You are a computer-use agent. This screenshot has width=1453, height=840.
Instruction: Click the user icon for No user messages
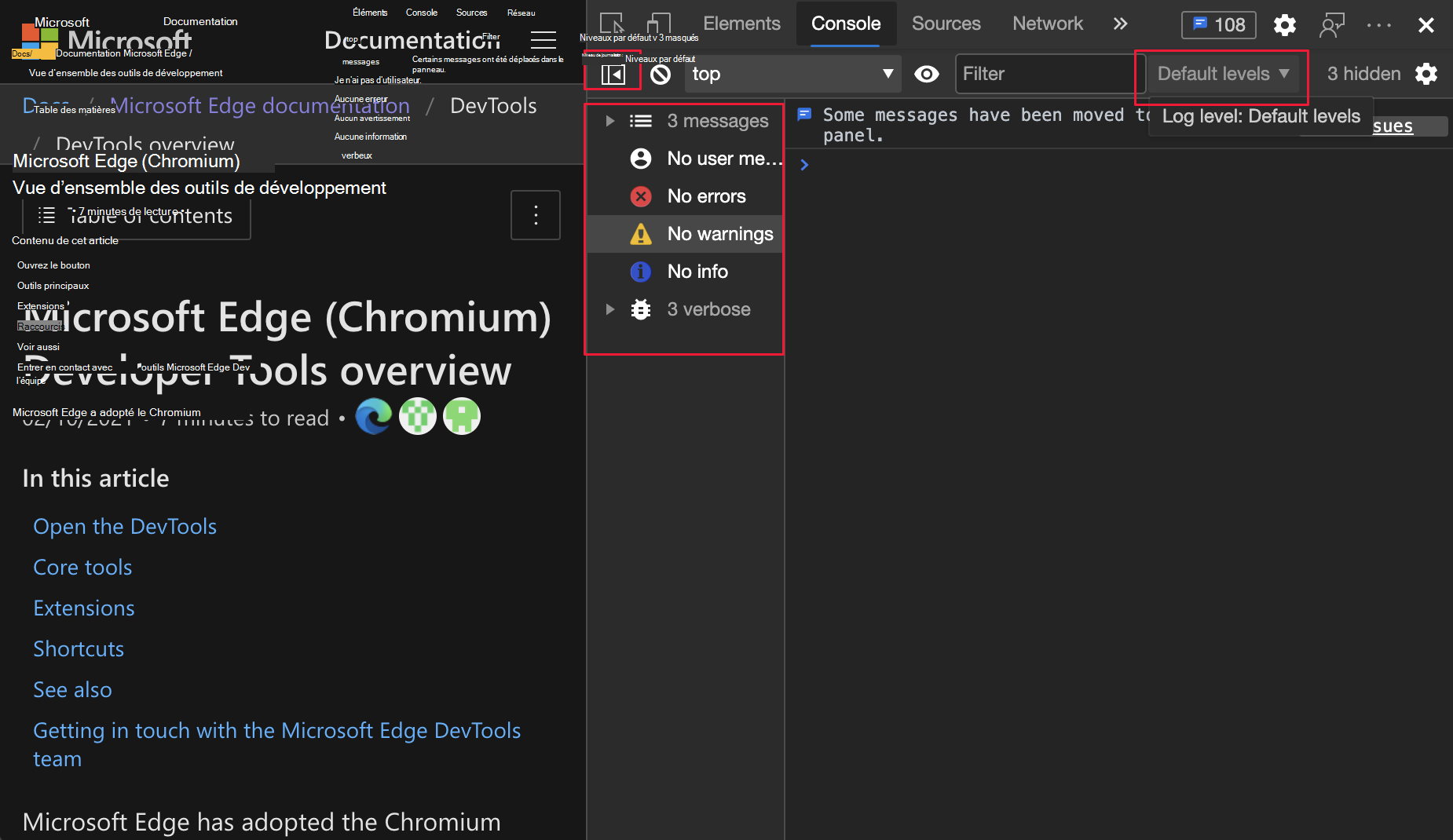click(x=641, y=159)
